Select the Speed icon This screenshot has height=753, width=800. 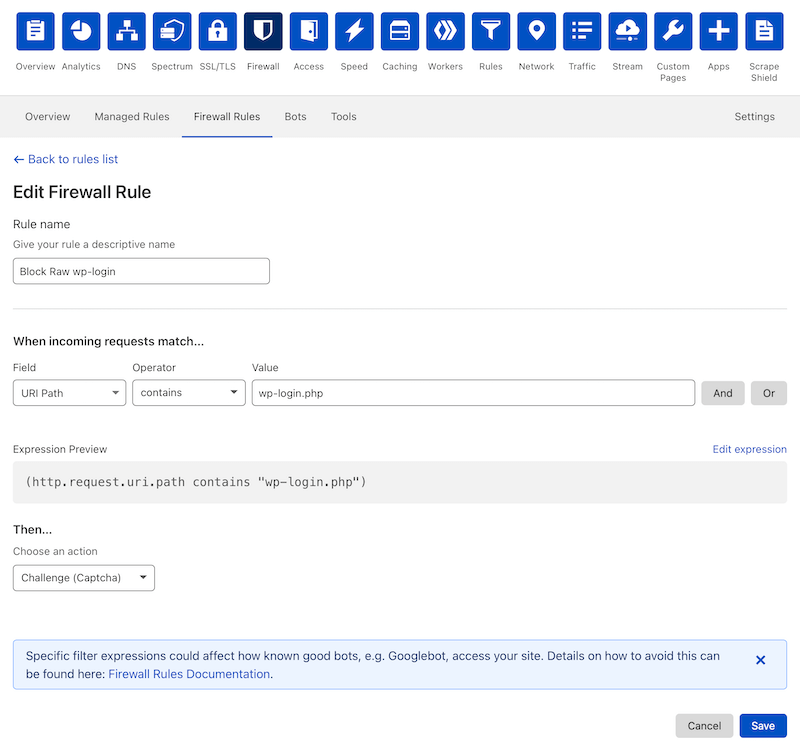pyautogui.click(x=354, y=31)
